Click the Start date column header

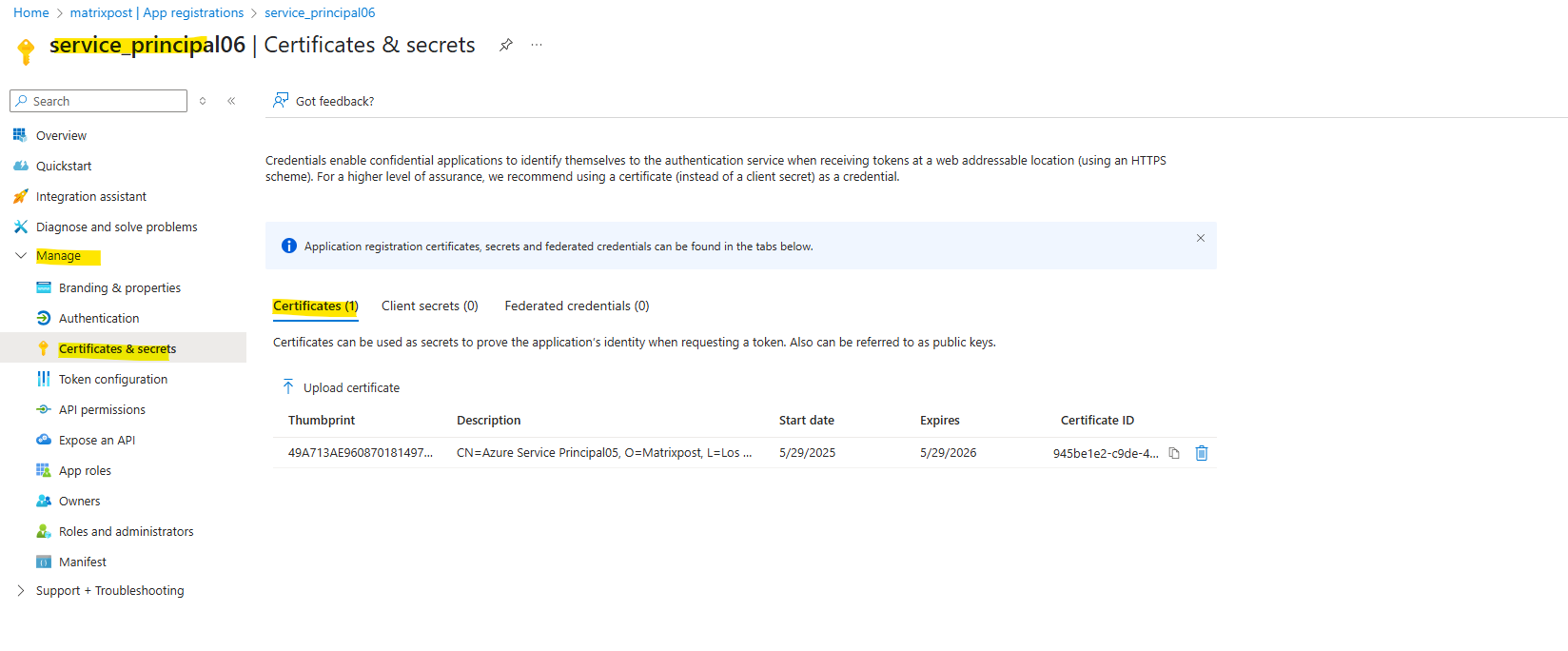tap(807, 420)
